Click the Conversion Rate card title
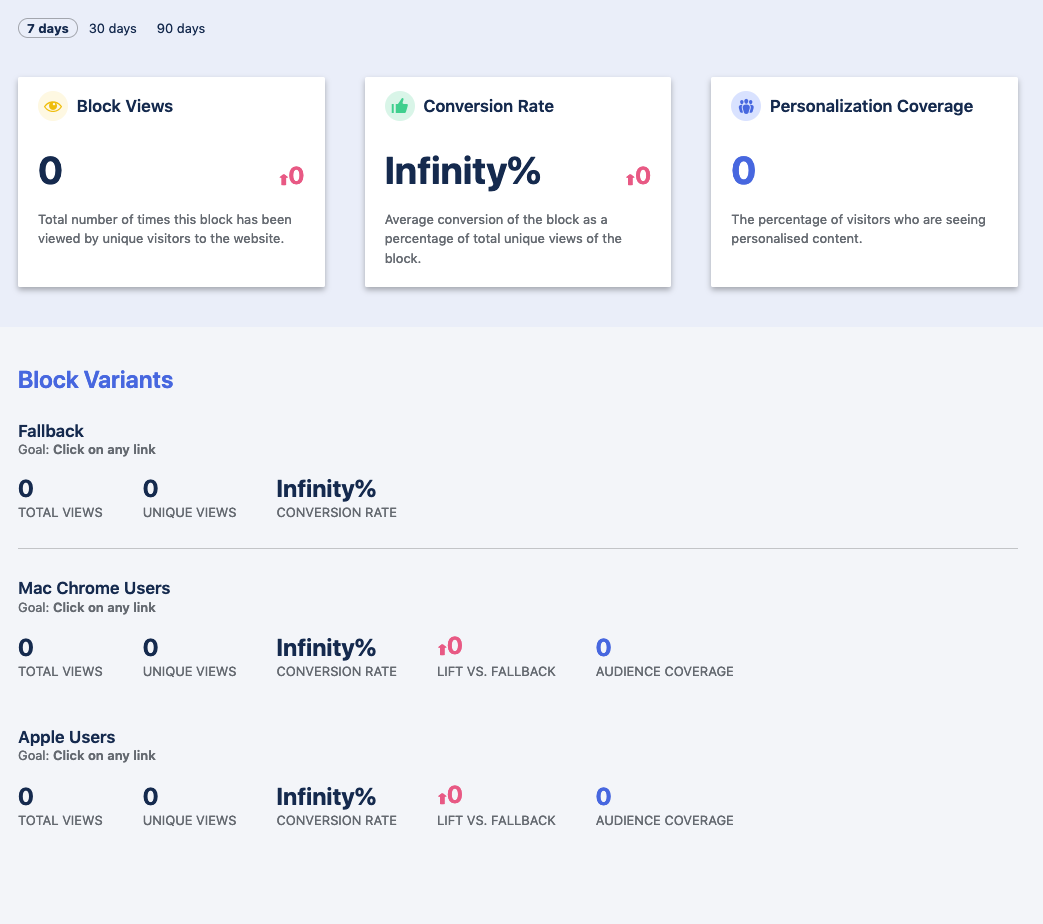The width and height of the screenshot is (1043, 924). coord(488,106)
